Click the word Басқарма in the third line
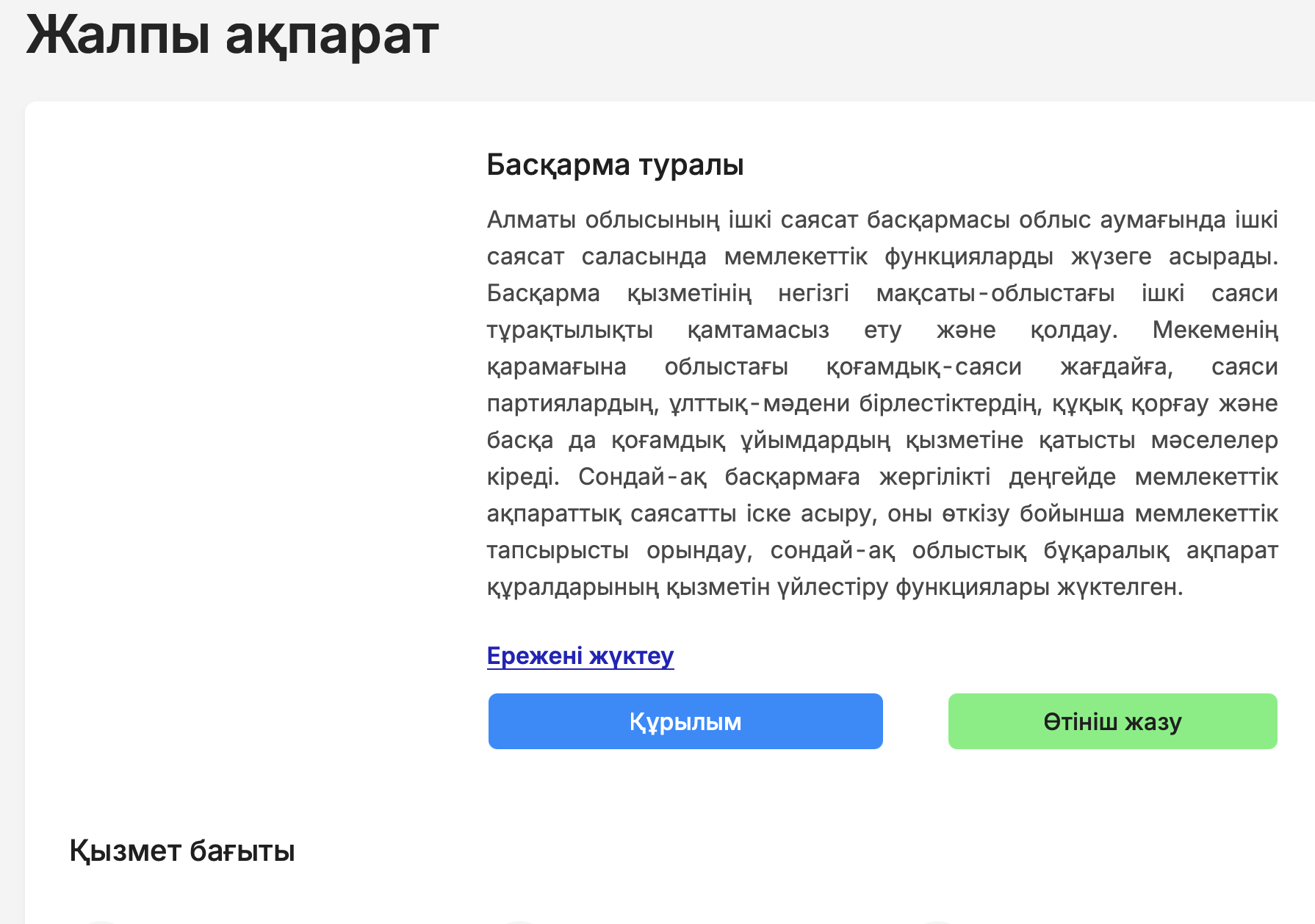The height and width of the screenshot is (924, 1315). coord(543,293)
